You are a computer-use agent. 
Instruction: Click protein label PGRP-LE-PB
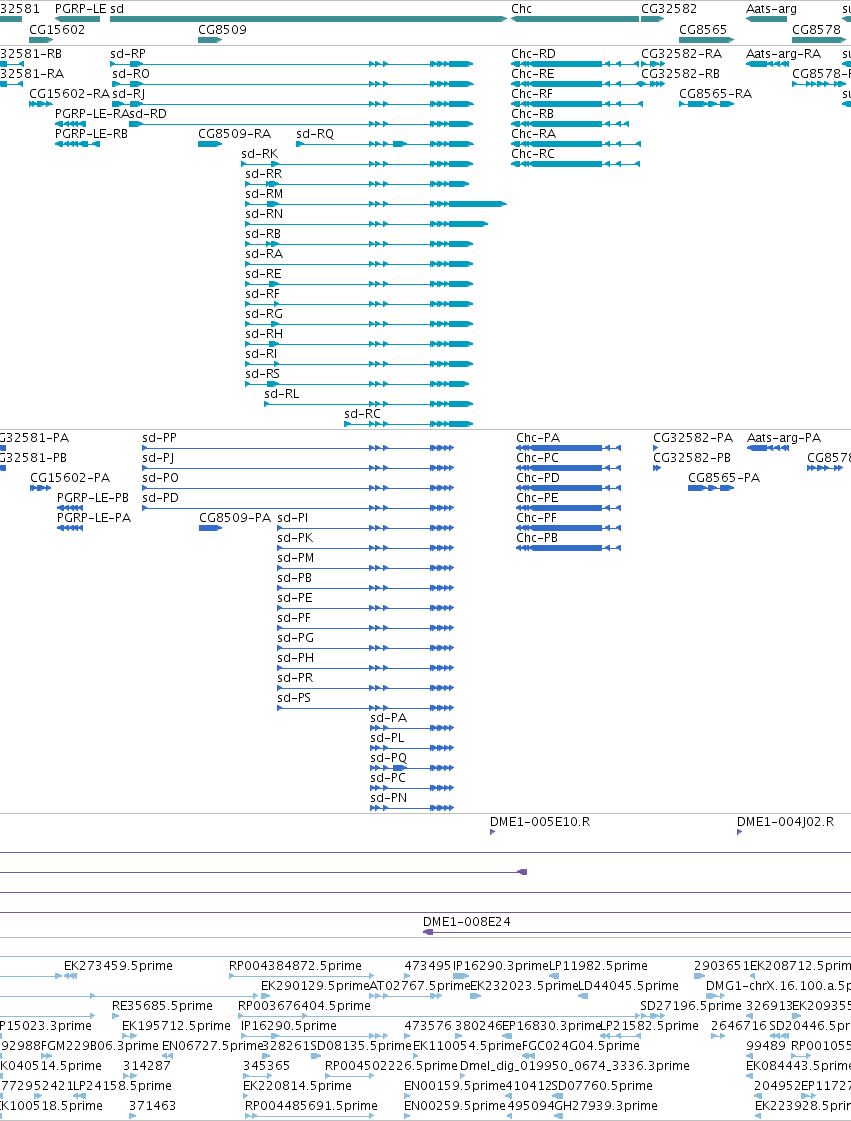(93, 498)
